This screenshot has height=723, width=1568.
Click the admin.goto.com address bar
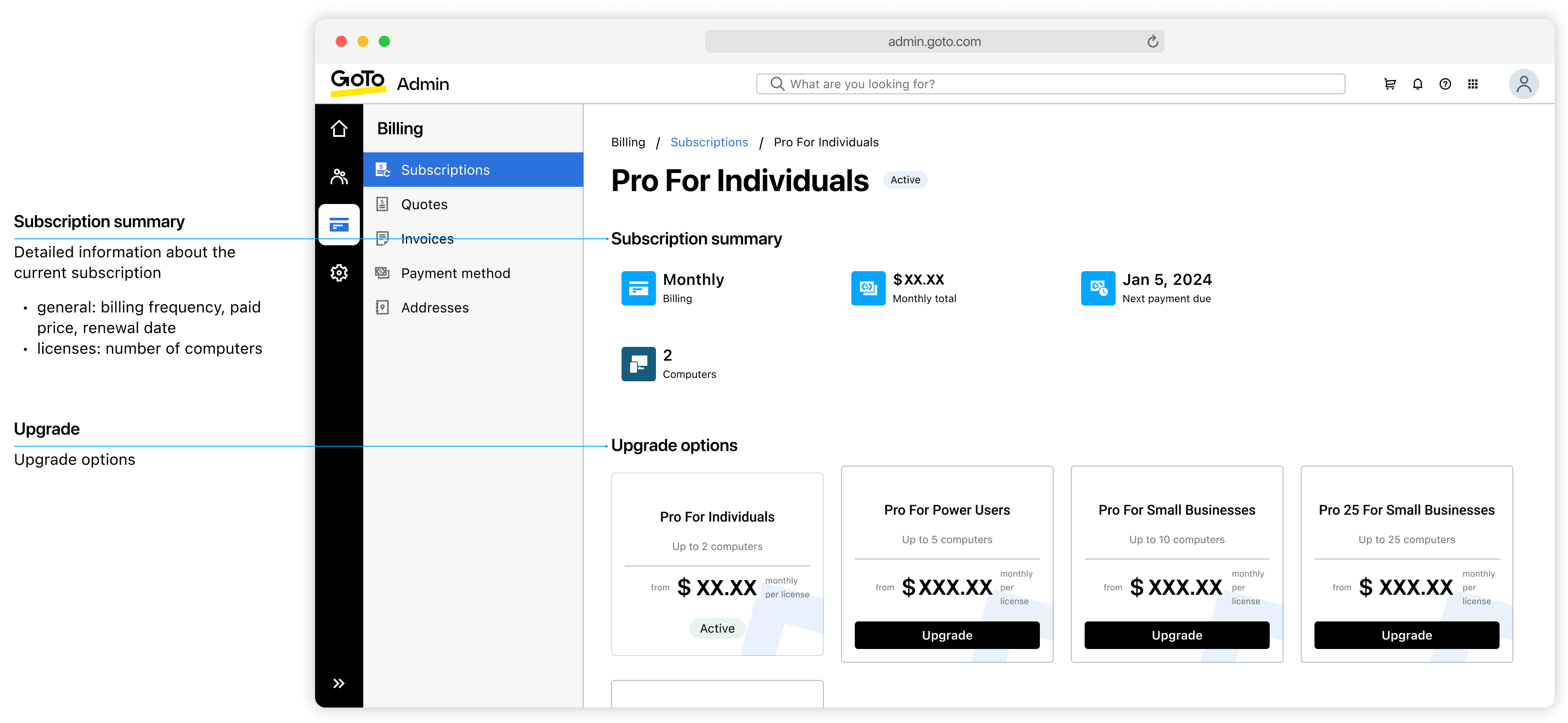[x=934, y=41]
